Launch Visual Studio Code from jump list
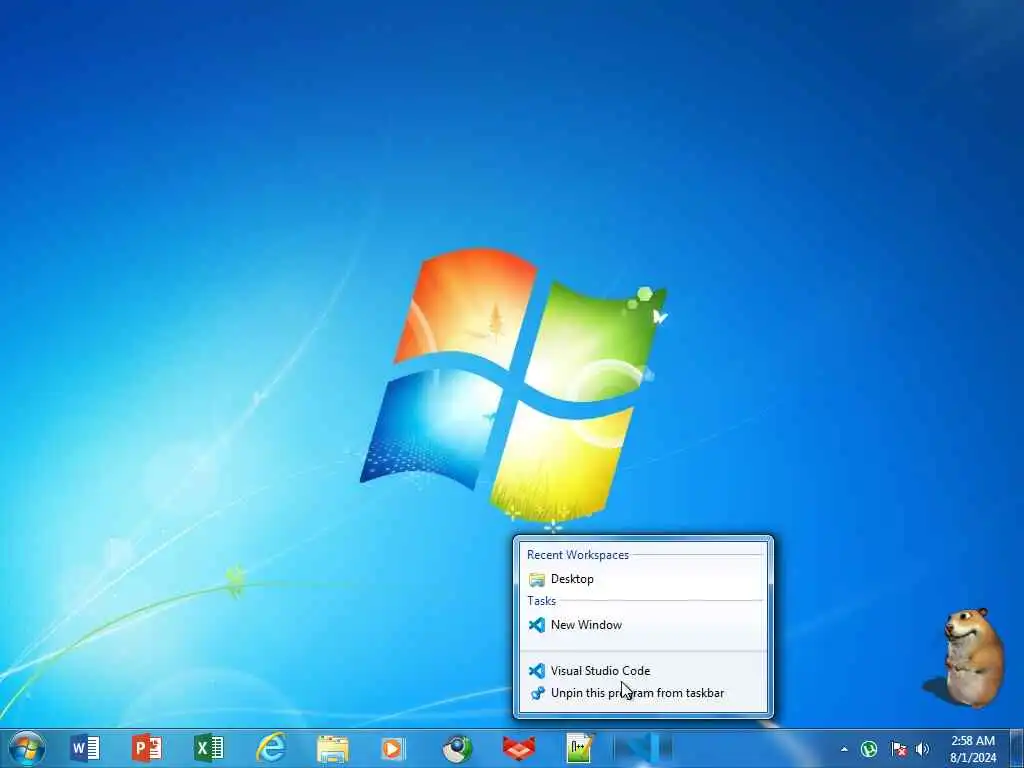1024x768 pixels. coord(643,671)
